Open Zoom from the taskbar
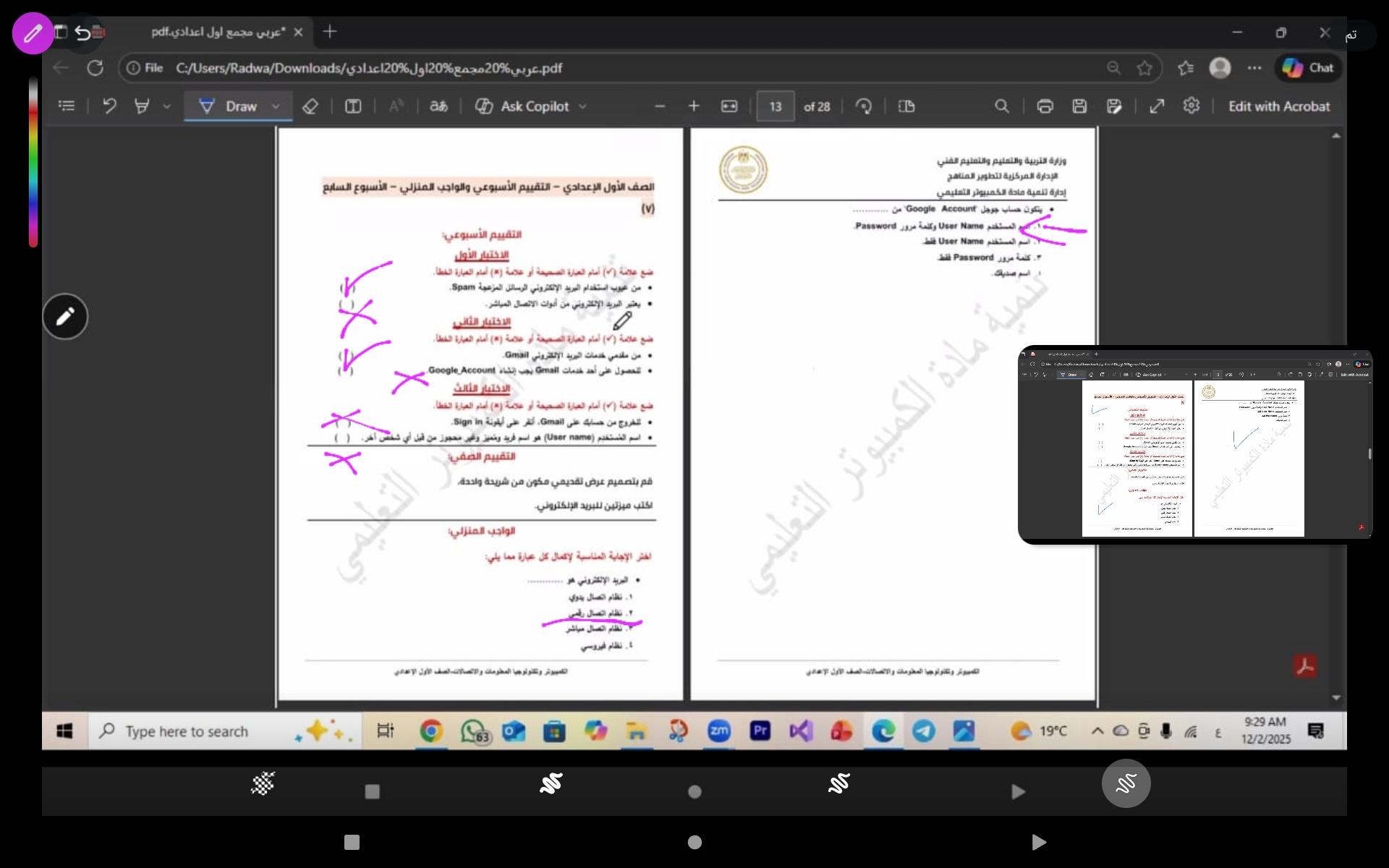 click(x=719, y=731)
